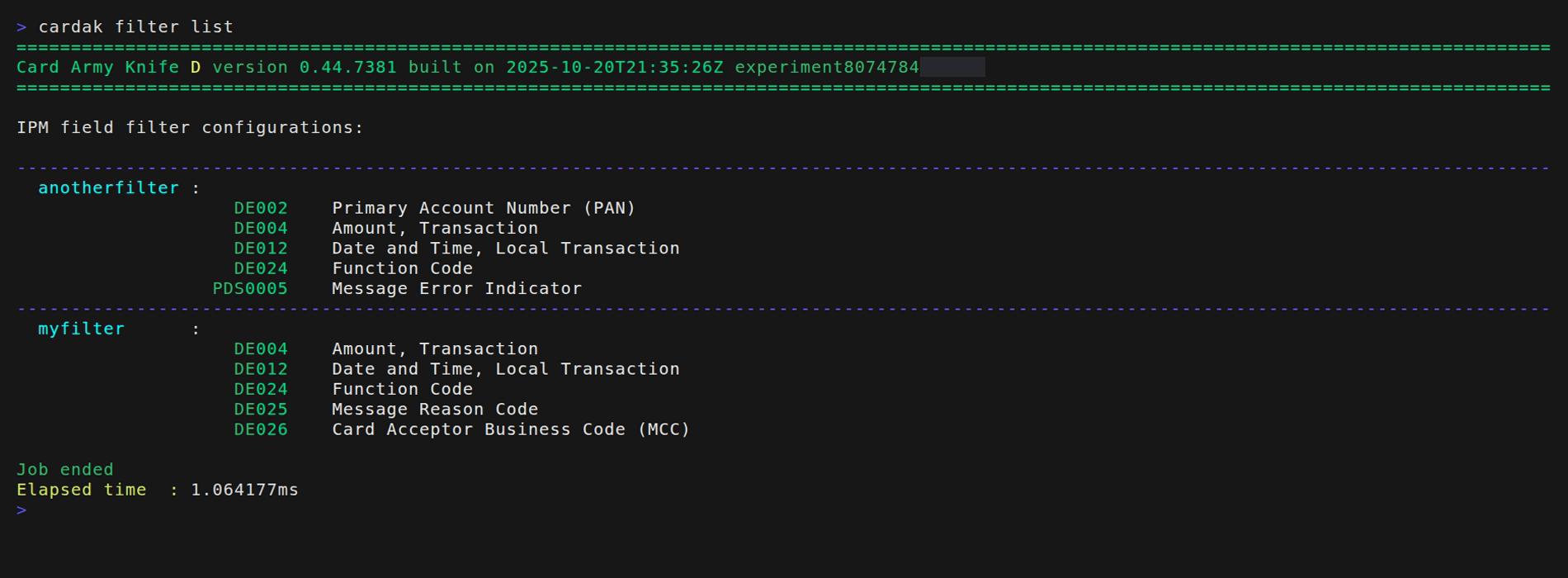Click the DE026 field code
This screenshot has height=578, width=1568.
click(261, 429)
